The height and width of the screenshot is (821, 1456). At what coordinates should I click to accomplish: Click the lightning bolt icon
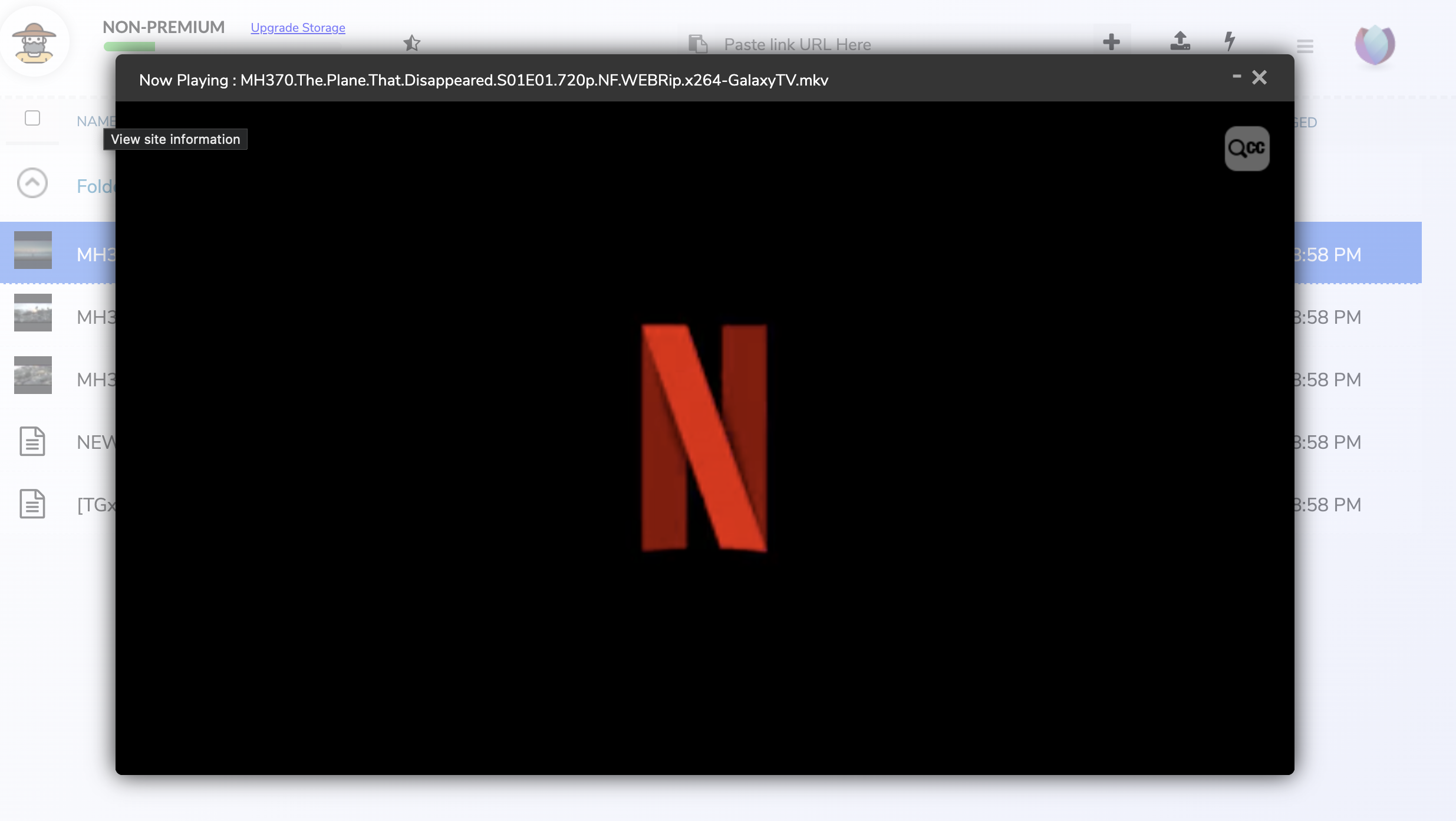(x=1230, y=41)
